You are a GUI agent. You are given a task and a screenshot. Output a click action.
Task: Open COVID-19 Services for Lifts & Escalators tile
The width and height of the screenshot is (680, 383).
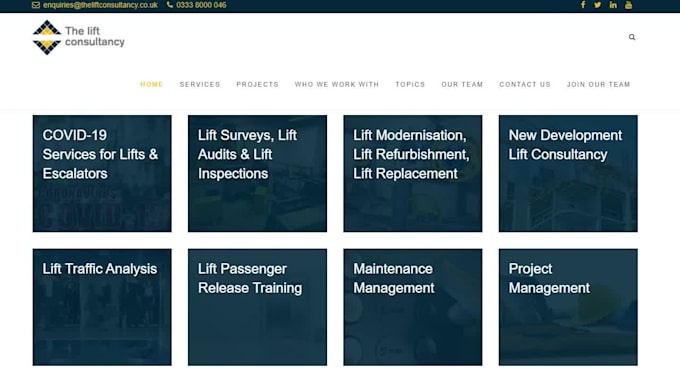point(102,173)
